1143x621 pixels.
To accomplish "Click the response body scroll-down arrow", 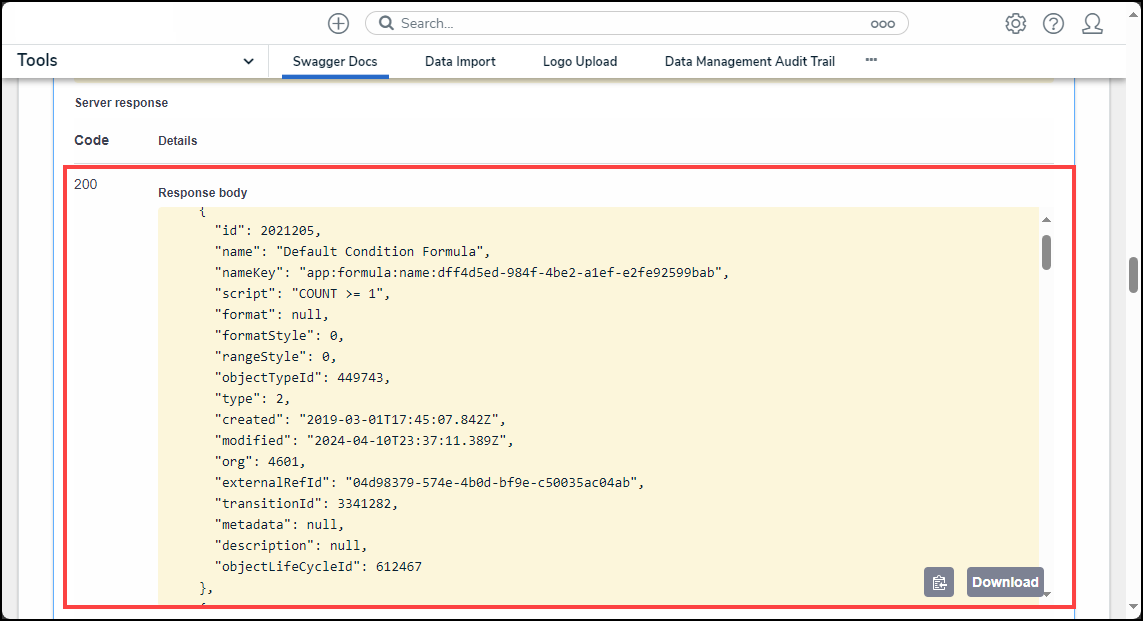I will point(1047,594).
